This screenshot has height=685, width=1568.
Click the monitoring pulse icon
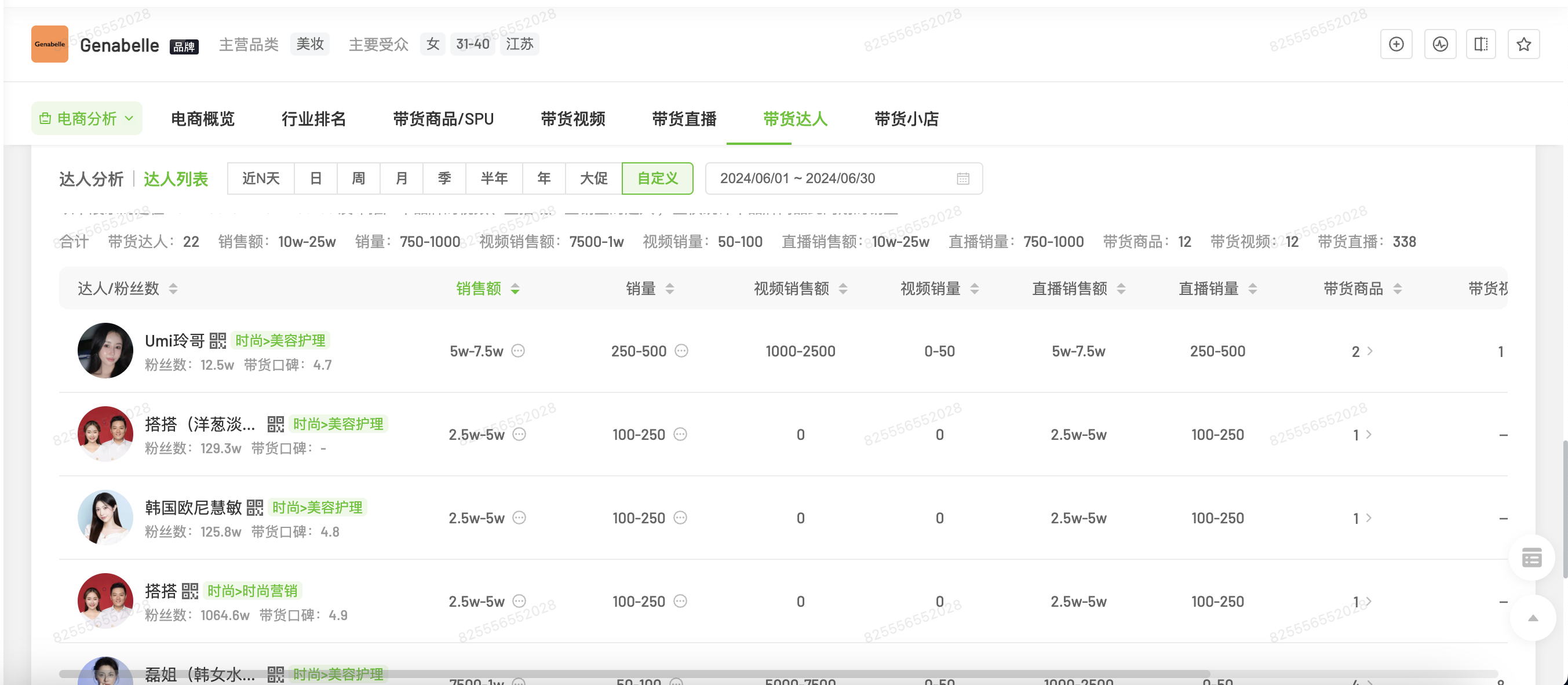coord(1439,44)
